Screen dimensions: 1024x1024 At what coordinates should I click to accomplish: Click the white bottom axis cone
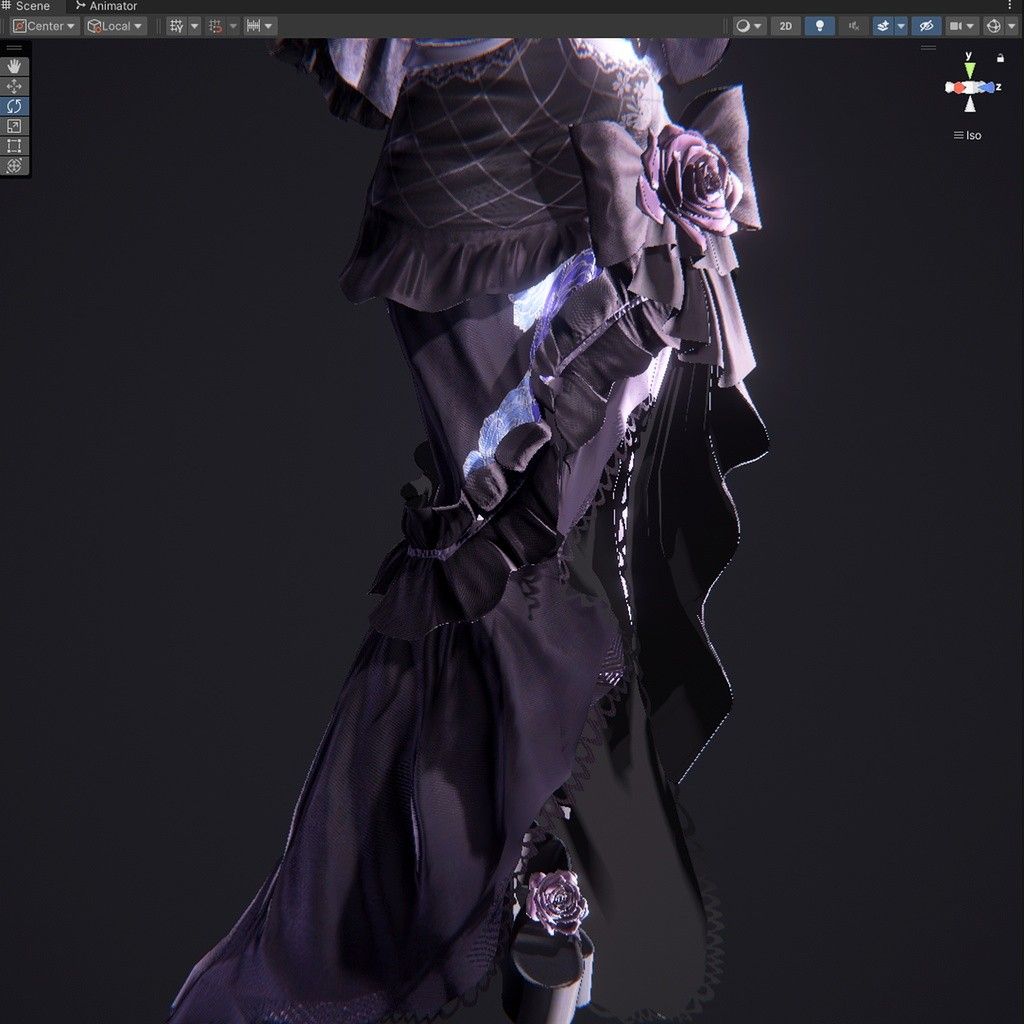[970, 104]
